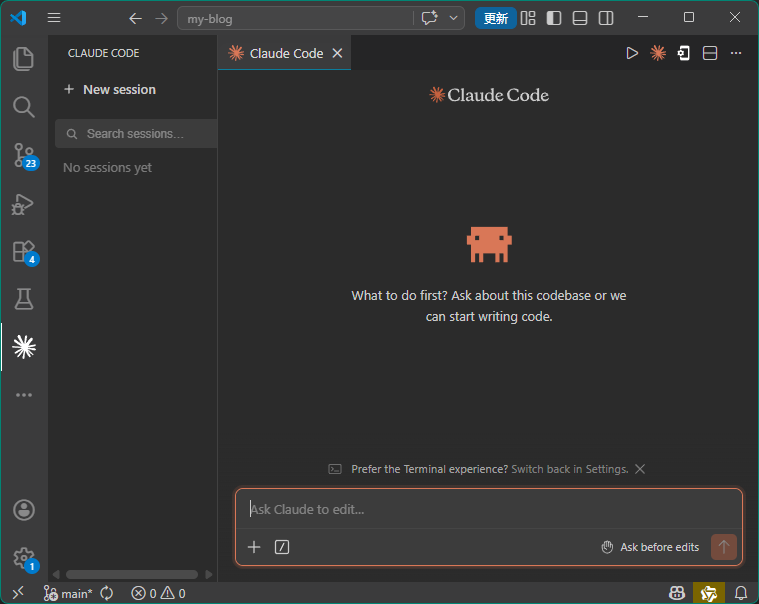Open the Manage settings gear
This screenshot has width=759, height=604.
point(24,559)
